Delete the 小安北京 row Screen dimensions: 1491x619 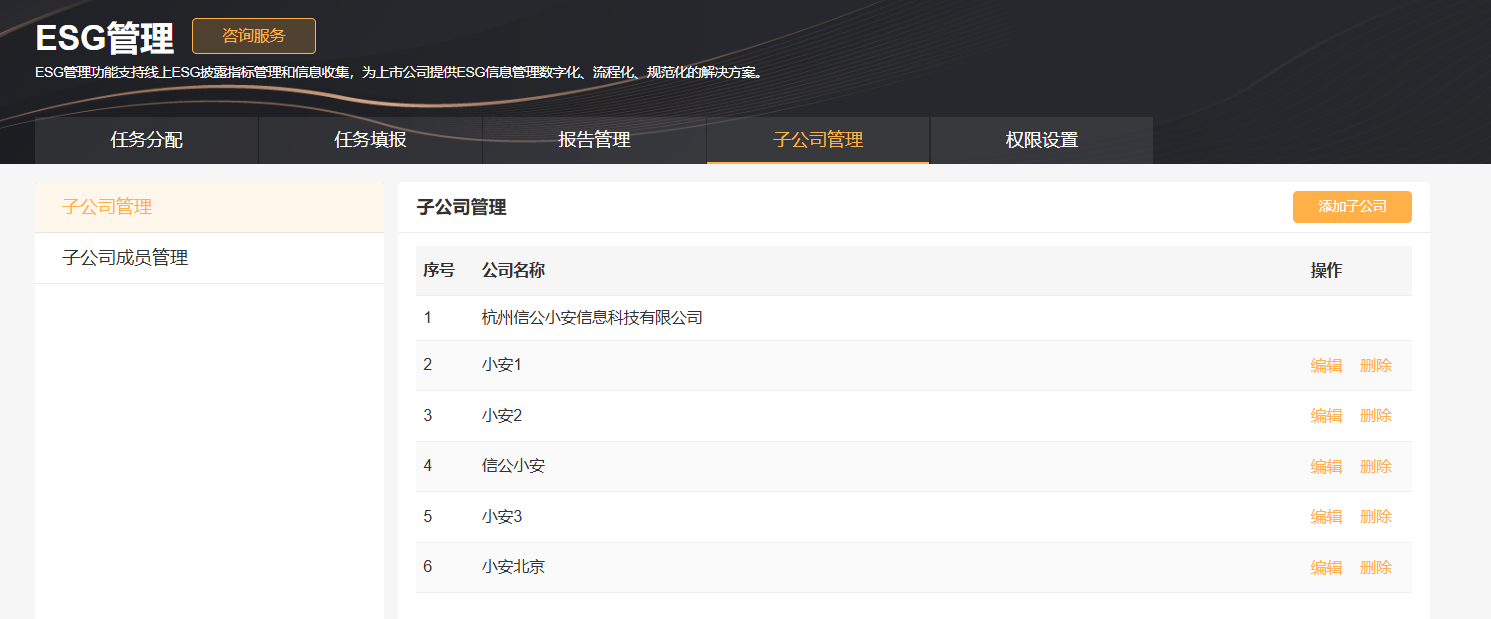click(1376, 568)
